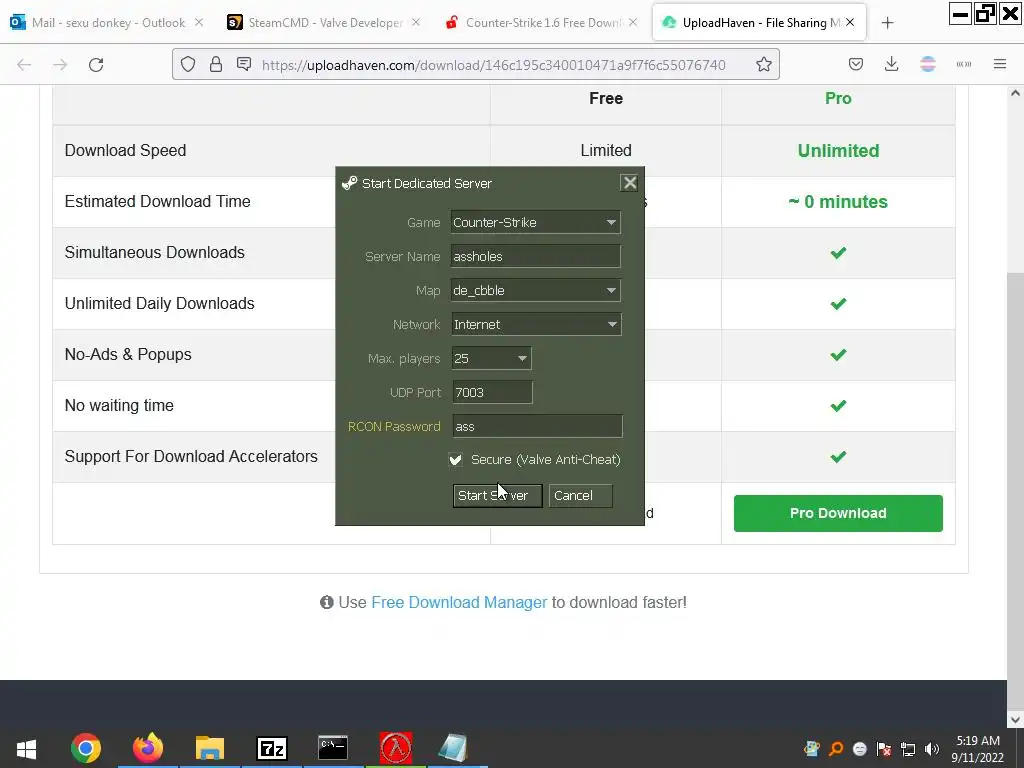
Task: Switch to Firefox in taskbar
Action: coord(148,748)
